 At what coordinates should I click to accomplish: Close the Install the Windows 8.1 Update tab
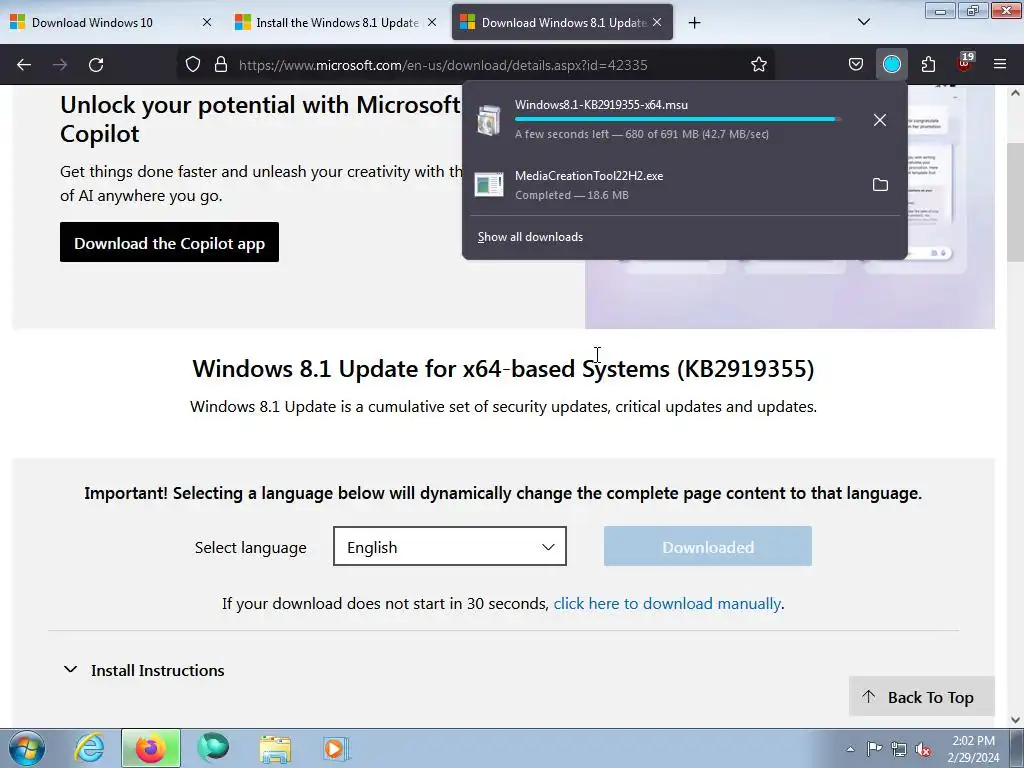coord(432,23)
